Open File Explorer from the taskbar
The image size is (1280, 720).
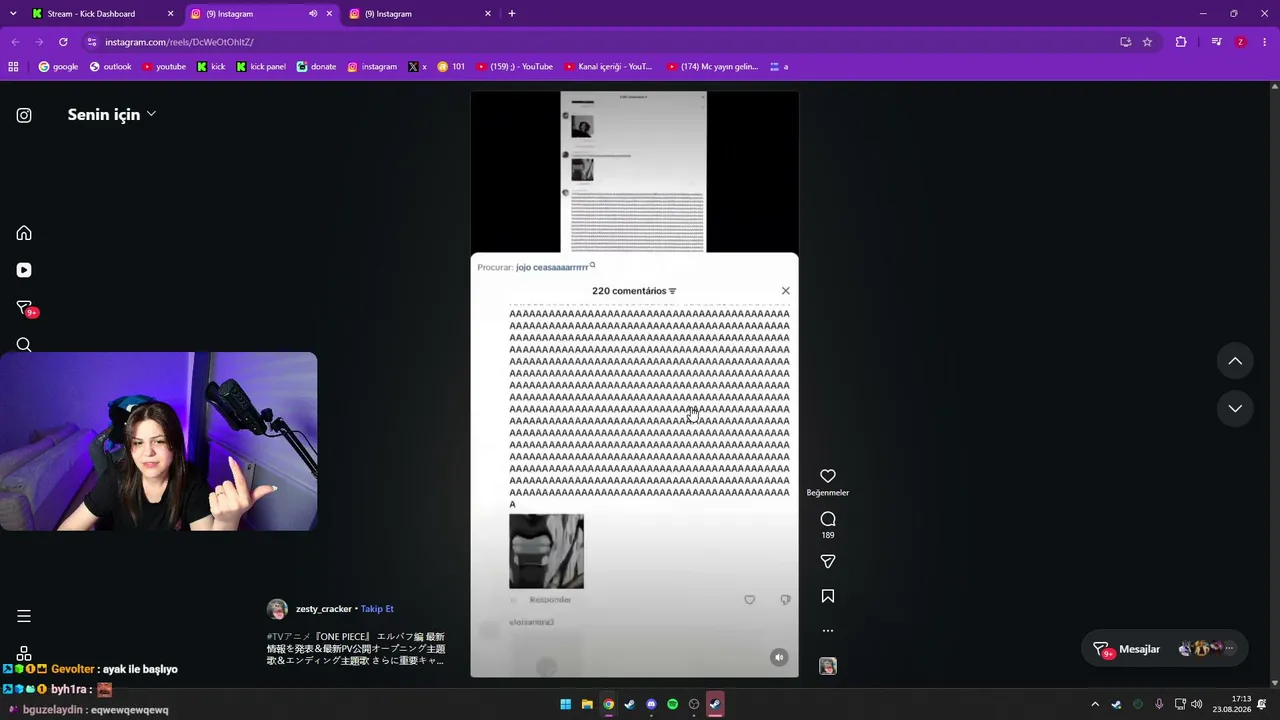tap(587, 704)
